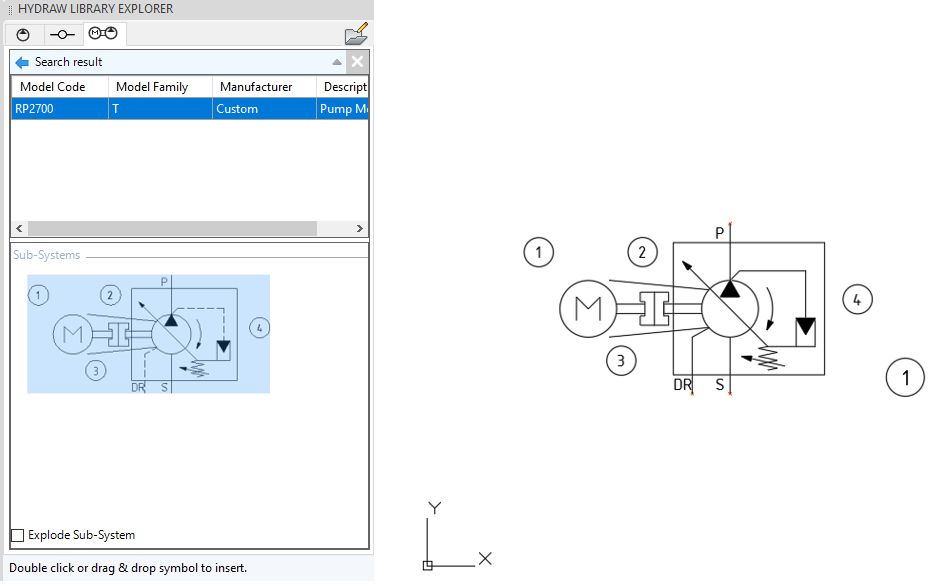The image size is (937, 584).
Task: Click the Manufacturer column header
Action: click(x=256, y=87)
